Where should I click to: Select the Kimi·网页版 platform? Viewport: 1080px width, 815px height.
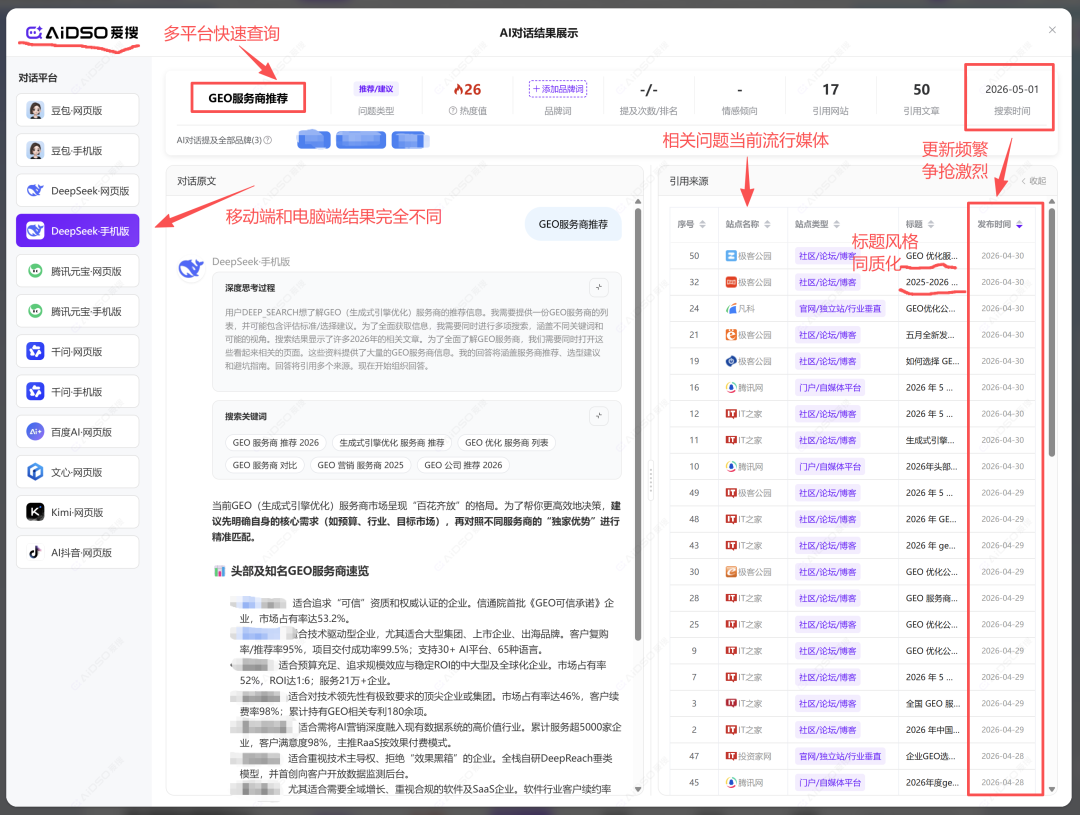(x=77, y=512)
